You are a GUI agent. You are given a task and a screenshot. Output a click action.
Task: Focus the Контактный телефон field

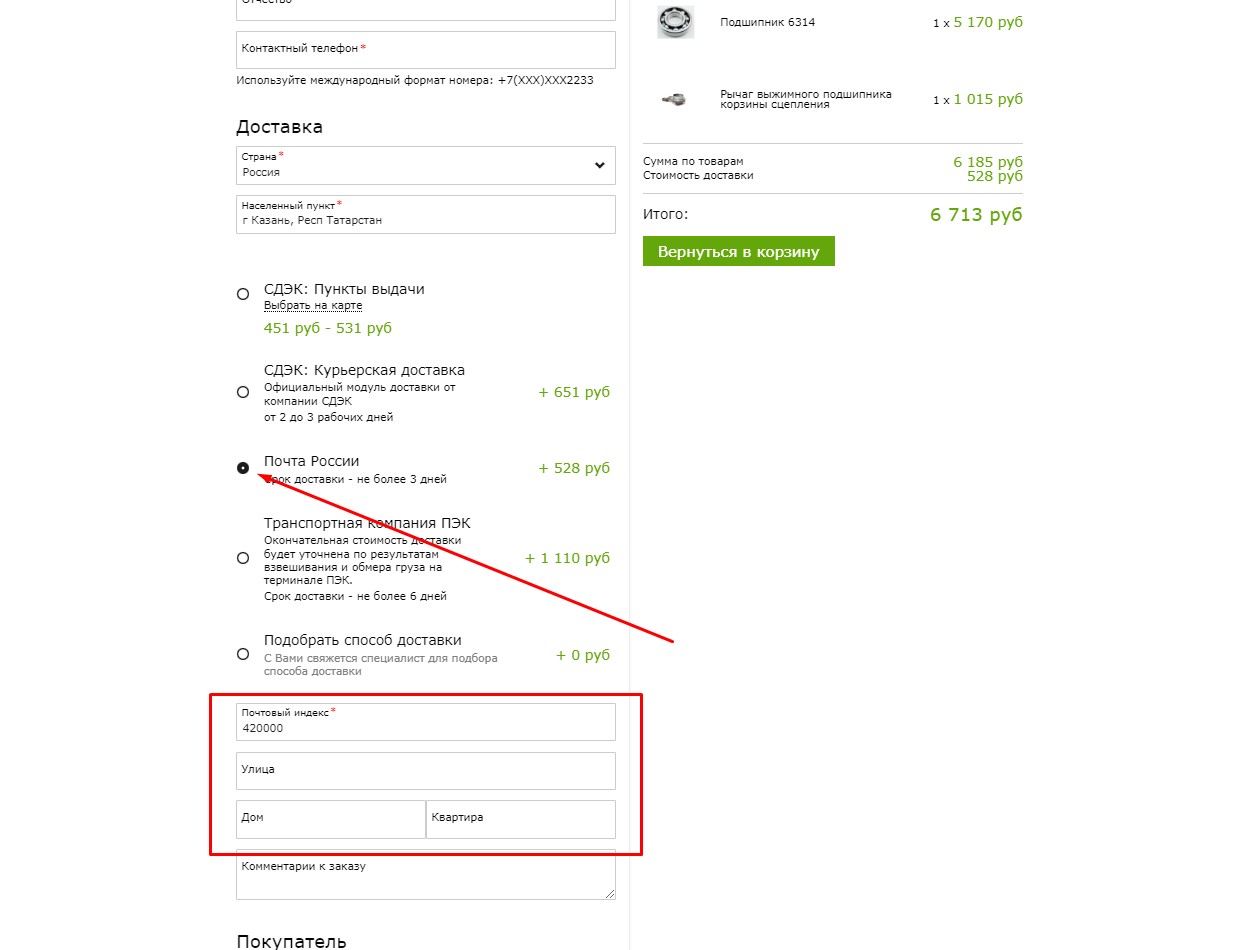pos(426,49)
